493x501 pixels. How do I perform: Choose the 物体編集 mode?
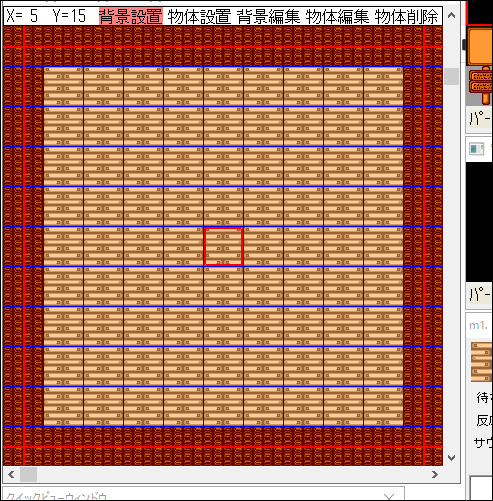coord(337,16)
